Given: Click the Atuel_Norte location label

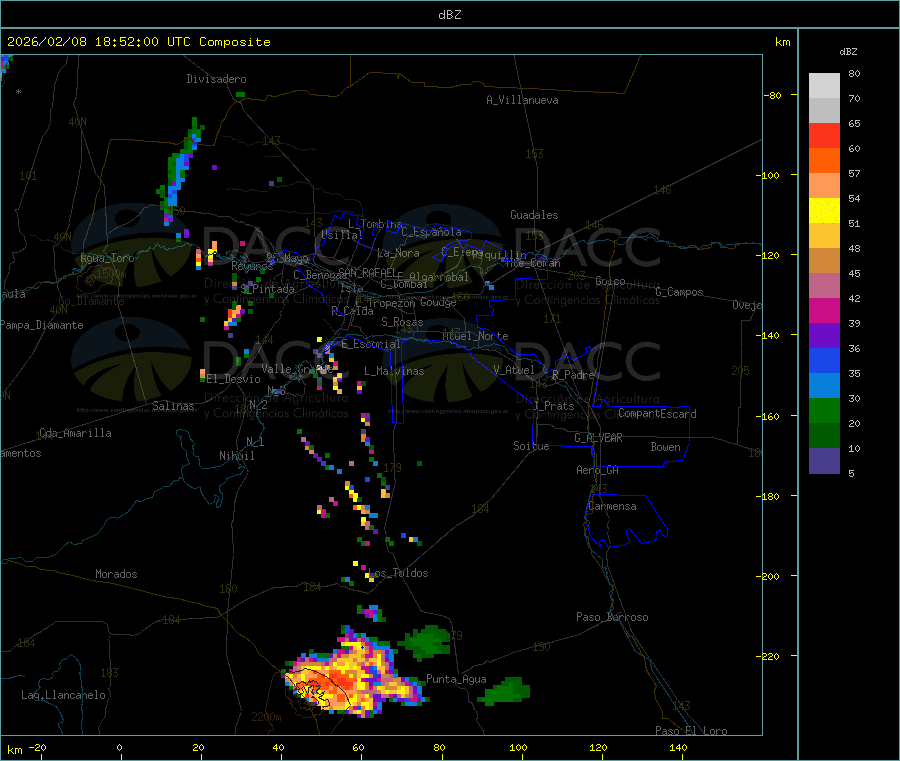Looking at the screenshot, I should (x=475, y=336).
